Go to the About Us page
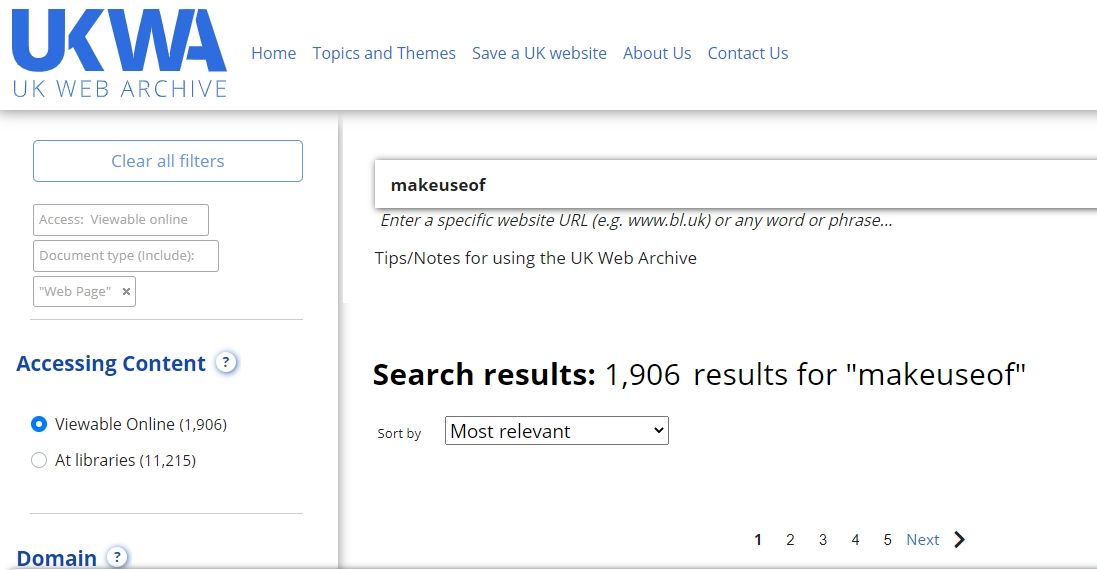1097x570 pixels. 657,53
